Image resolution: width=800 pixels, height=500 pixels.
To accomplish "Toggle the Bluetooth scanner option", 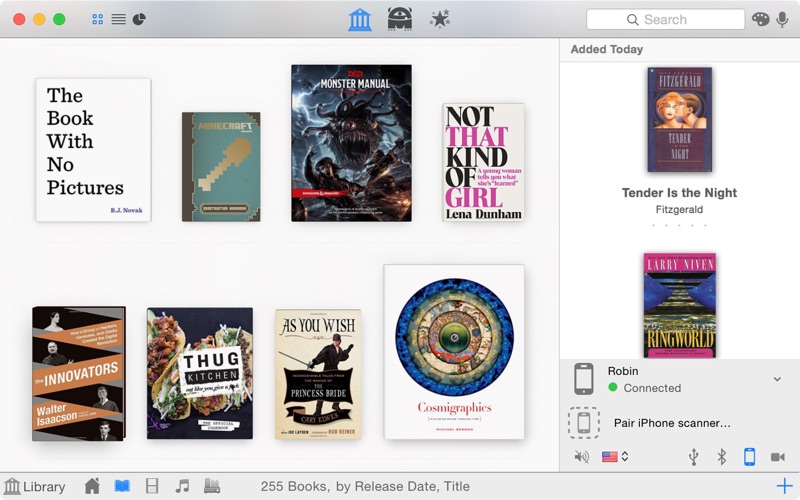I will click(x=721, y=457).
